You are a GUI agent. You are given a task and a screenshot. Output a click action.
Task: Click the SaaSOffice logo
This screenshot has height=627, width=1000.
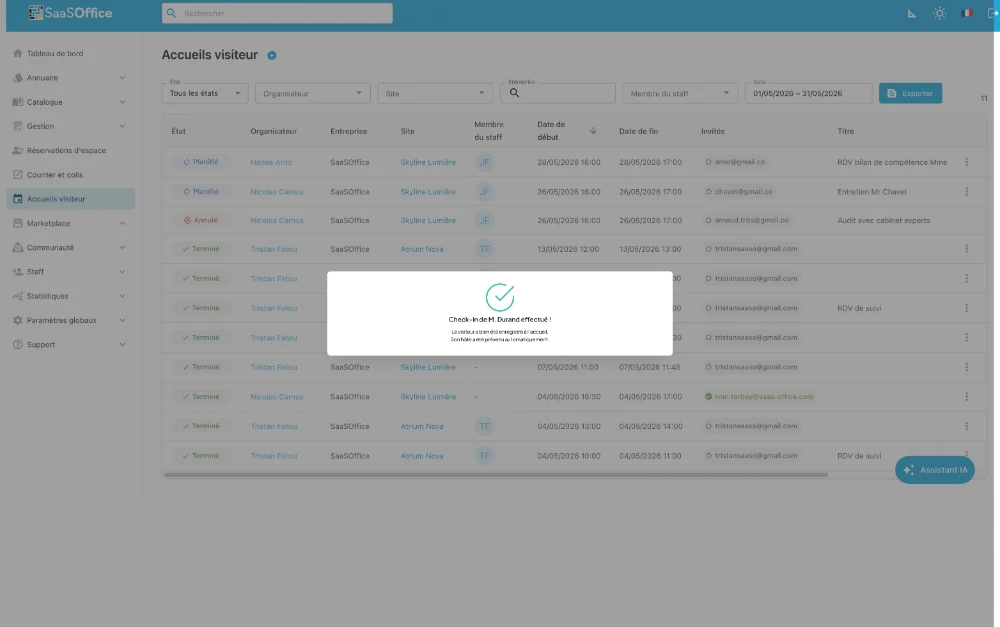tap(70, 13)
